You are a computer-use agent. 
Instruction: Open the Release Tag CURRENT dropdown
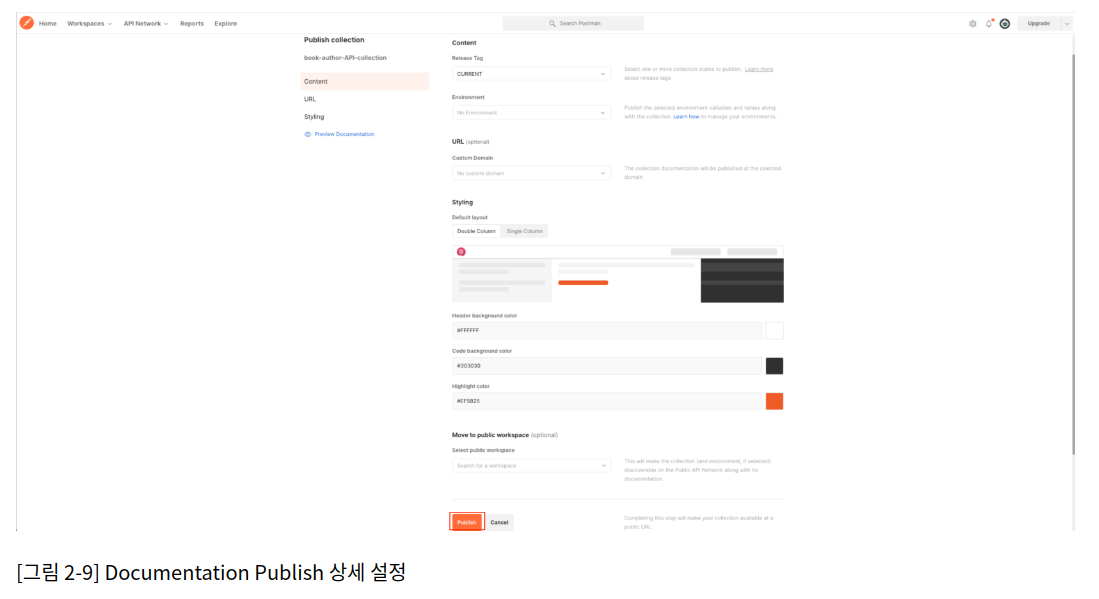[531, 74]
